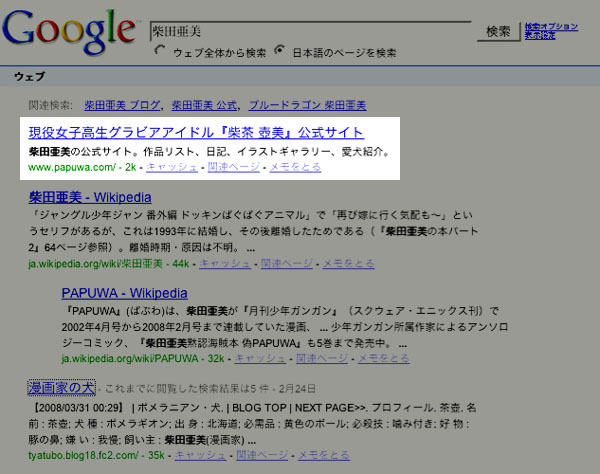Image resolution: width=600 pixels, height=474 pixels.
Task: Click the 関連検索: label
Action: point(51,105)
